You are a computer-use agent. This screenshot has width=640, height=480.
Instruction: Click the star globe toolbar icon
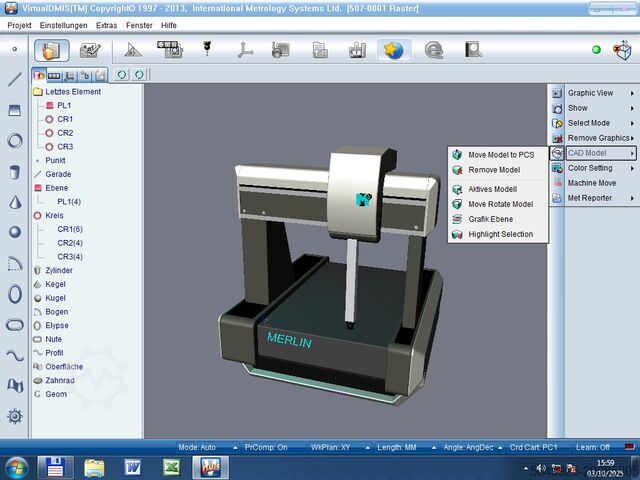[393, 50]
